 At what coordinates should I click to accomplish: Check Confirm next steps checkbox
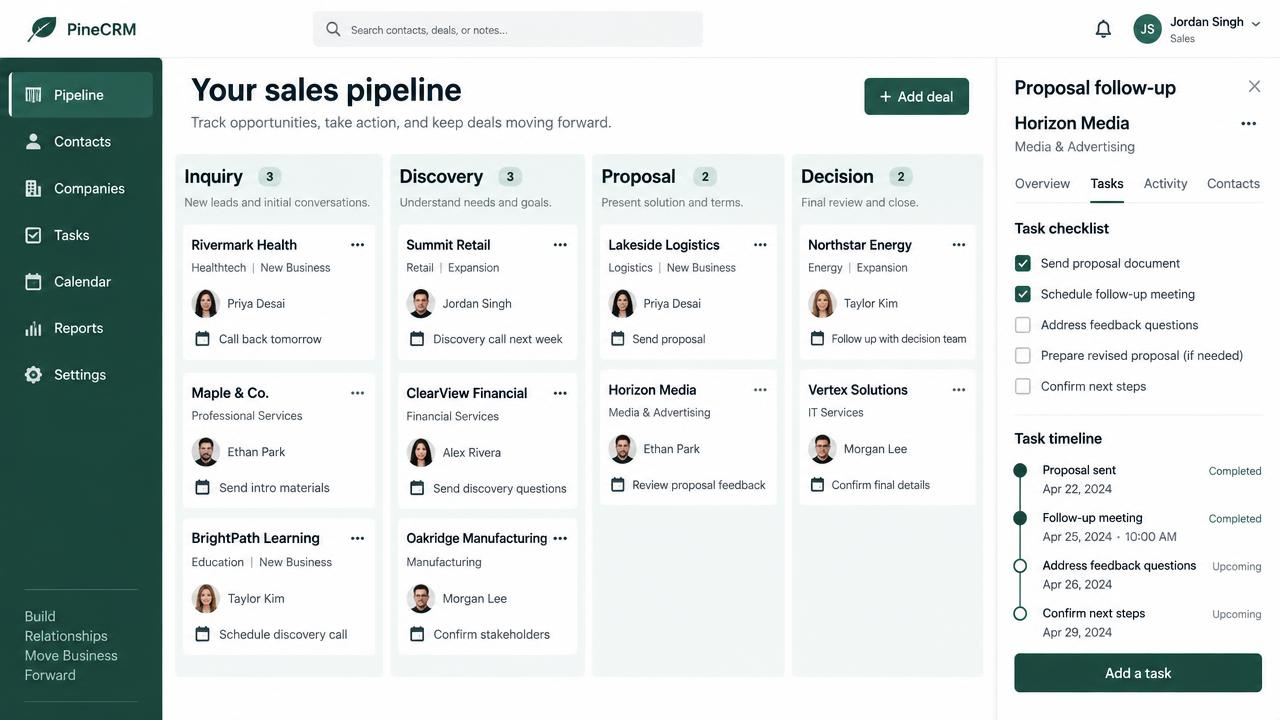1022,386
